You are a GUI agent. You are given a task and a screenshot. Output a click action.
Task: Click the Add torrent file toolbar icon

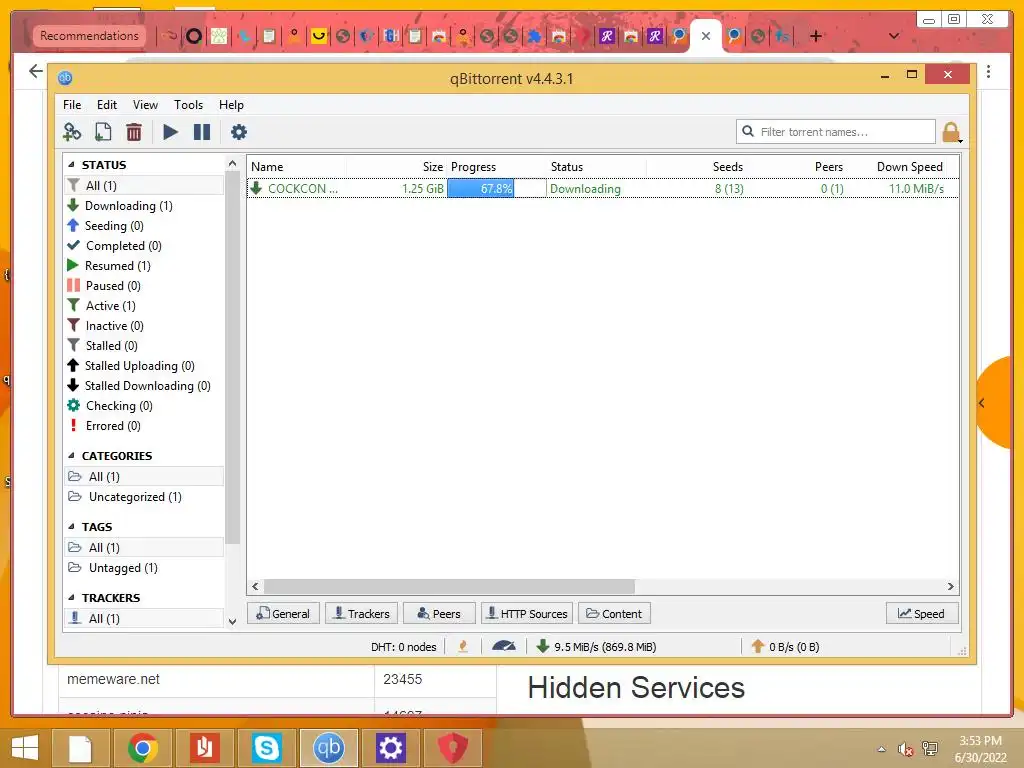tap(103, 132)
